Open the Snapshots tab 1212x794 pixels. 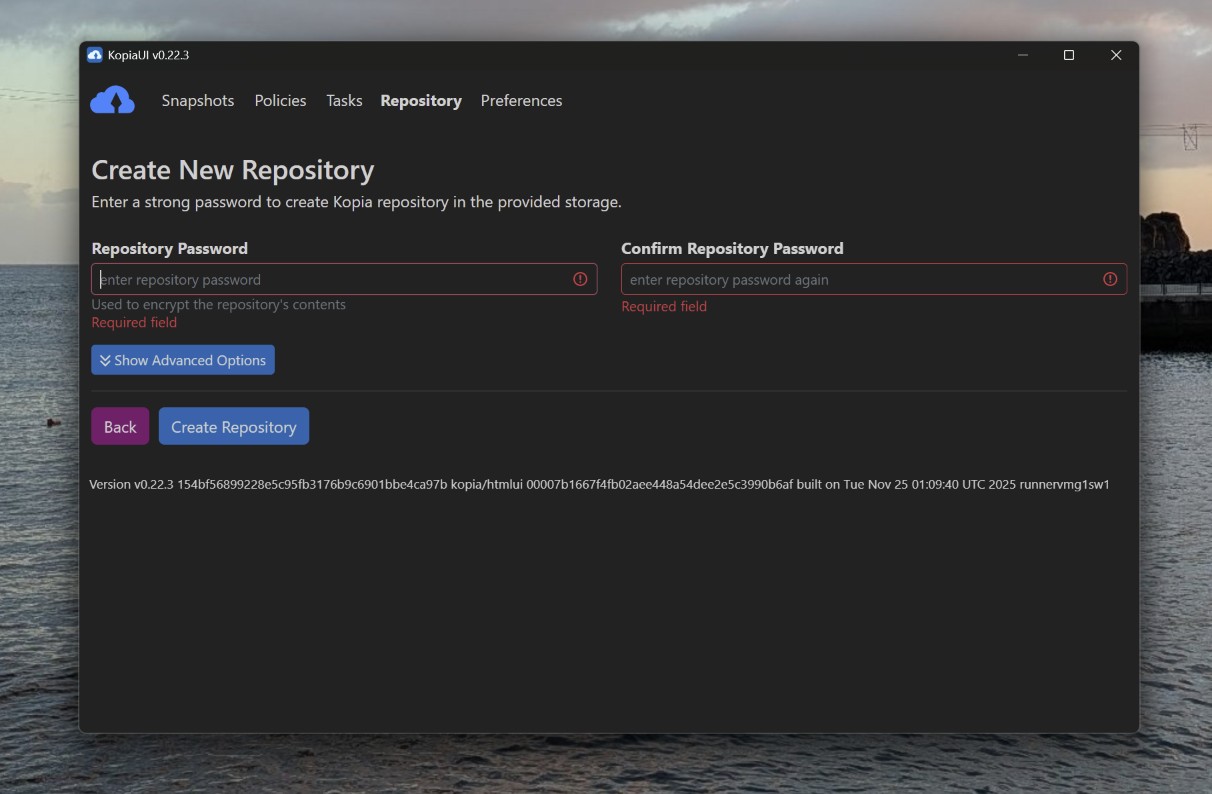(x=198, y=100)
